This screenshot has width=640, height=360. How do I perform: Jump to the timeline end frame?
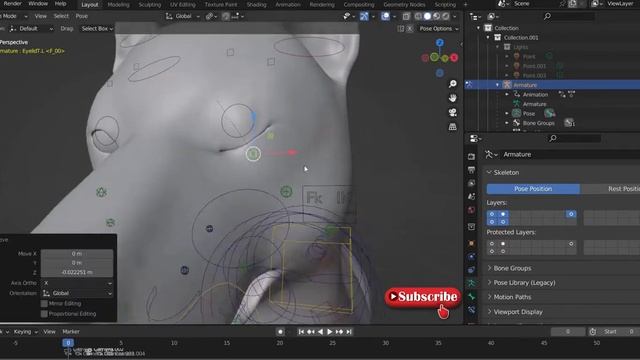[x=349, y=332]
